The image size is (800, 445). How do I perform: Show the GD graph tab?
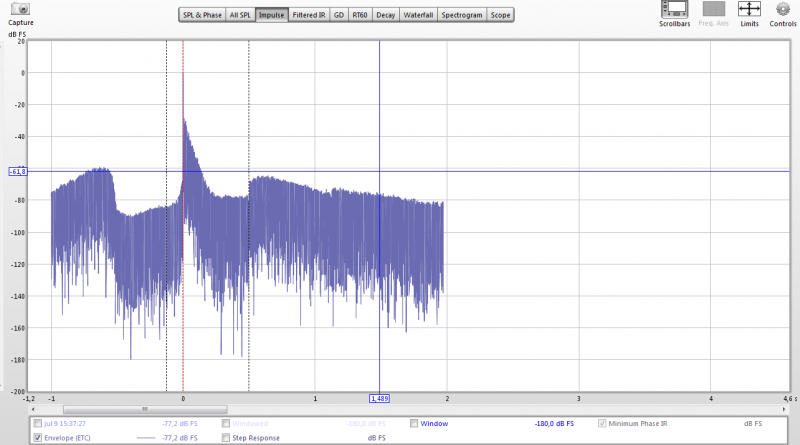tap(338, 16)
